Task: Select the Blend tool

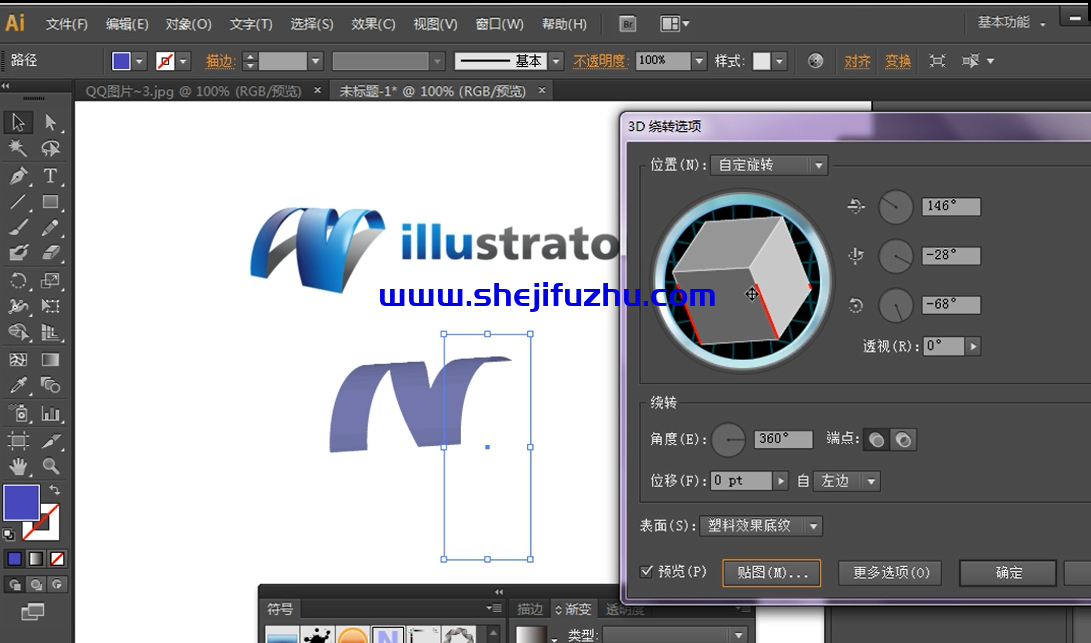Action: click(x=50, y=385)
